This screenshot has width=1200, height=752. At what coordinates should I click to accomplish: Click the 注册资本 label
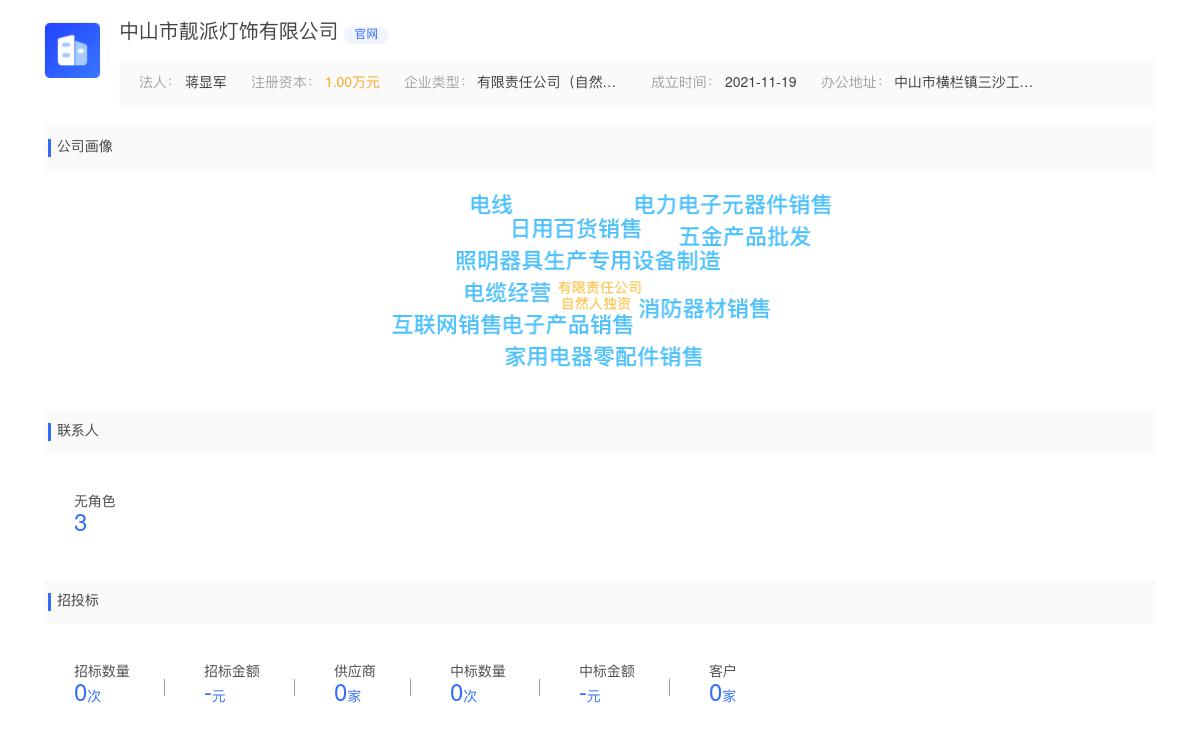coord(281,83)
